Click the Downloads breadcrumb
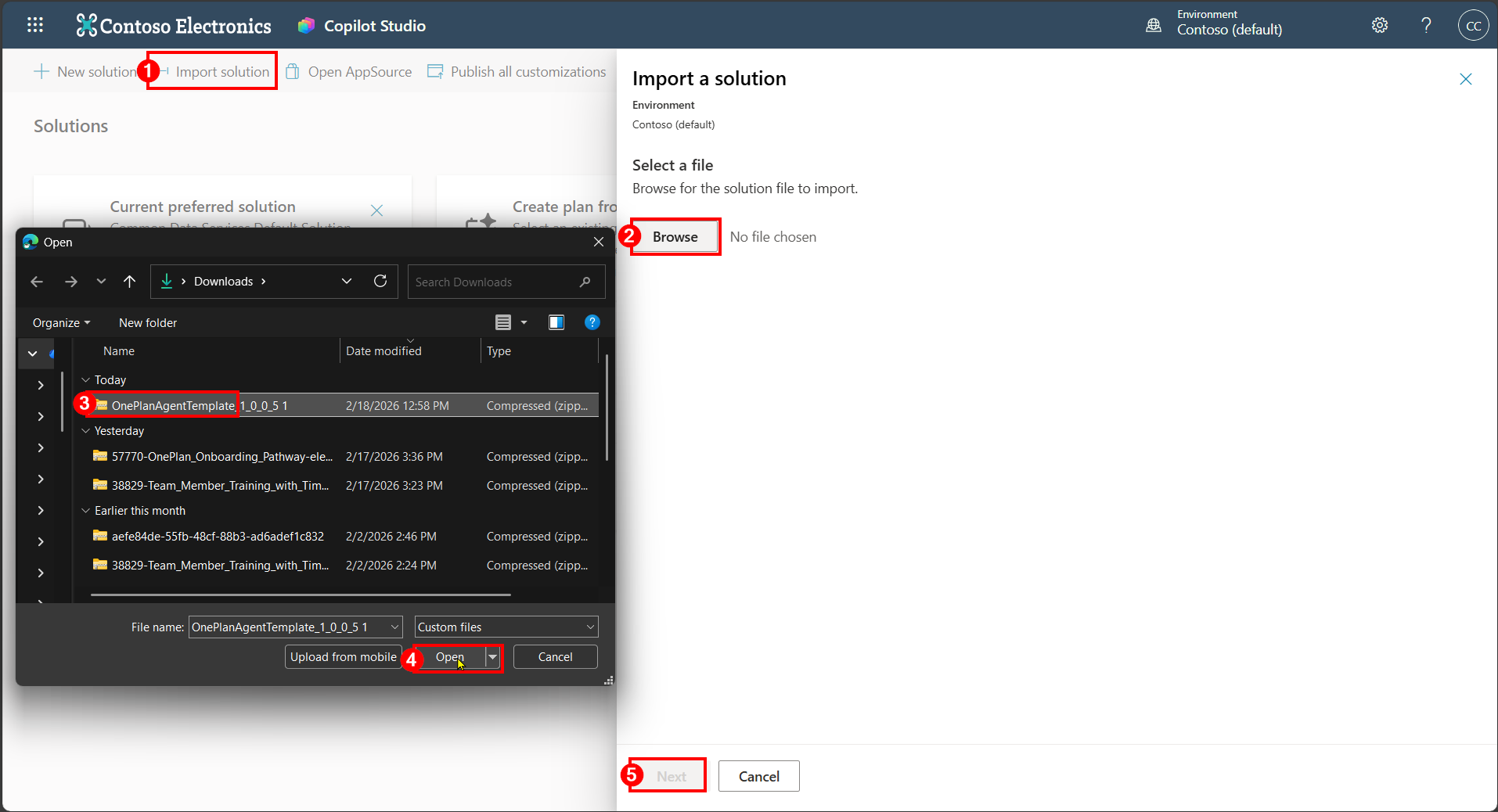Image resolution: width=1498 pixels, height=812 pixels. [223, 282]
